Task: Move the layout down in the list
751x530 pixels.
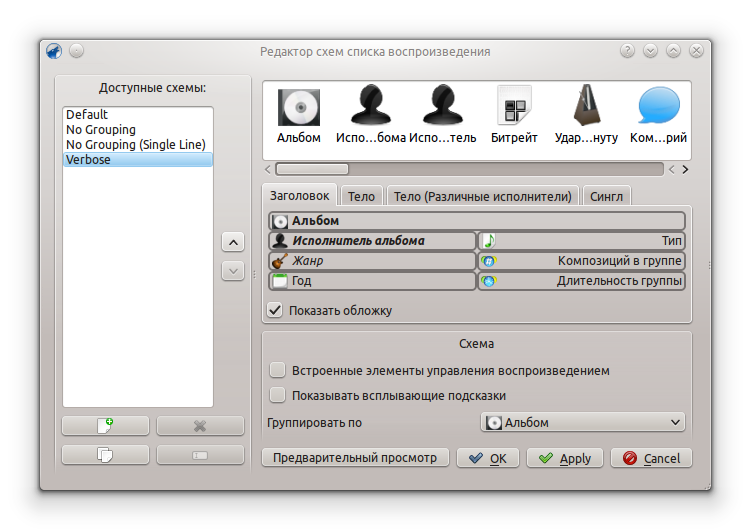Action: (233, 271)
